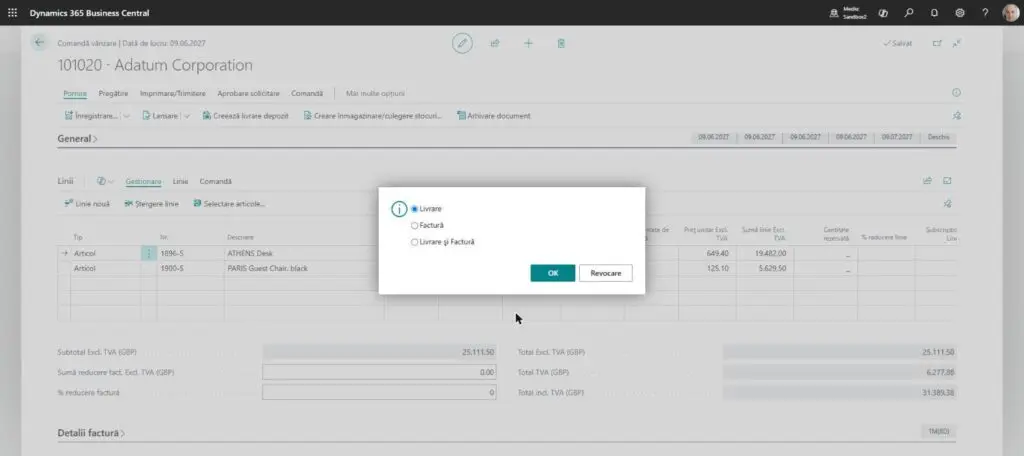Image resolution: width=1024 pixels, height=456 pixels.
Task: Click the % reducere factură input field
Action: point(379,393)
